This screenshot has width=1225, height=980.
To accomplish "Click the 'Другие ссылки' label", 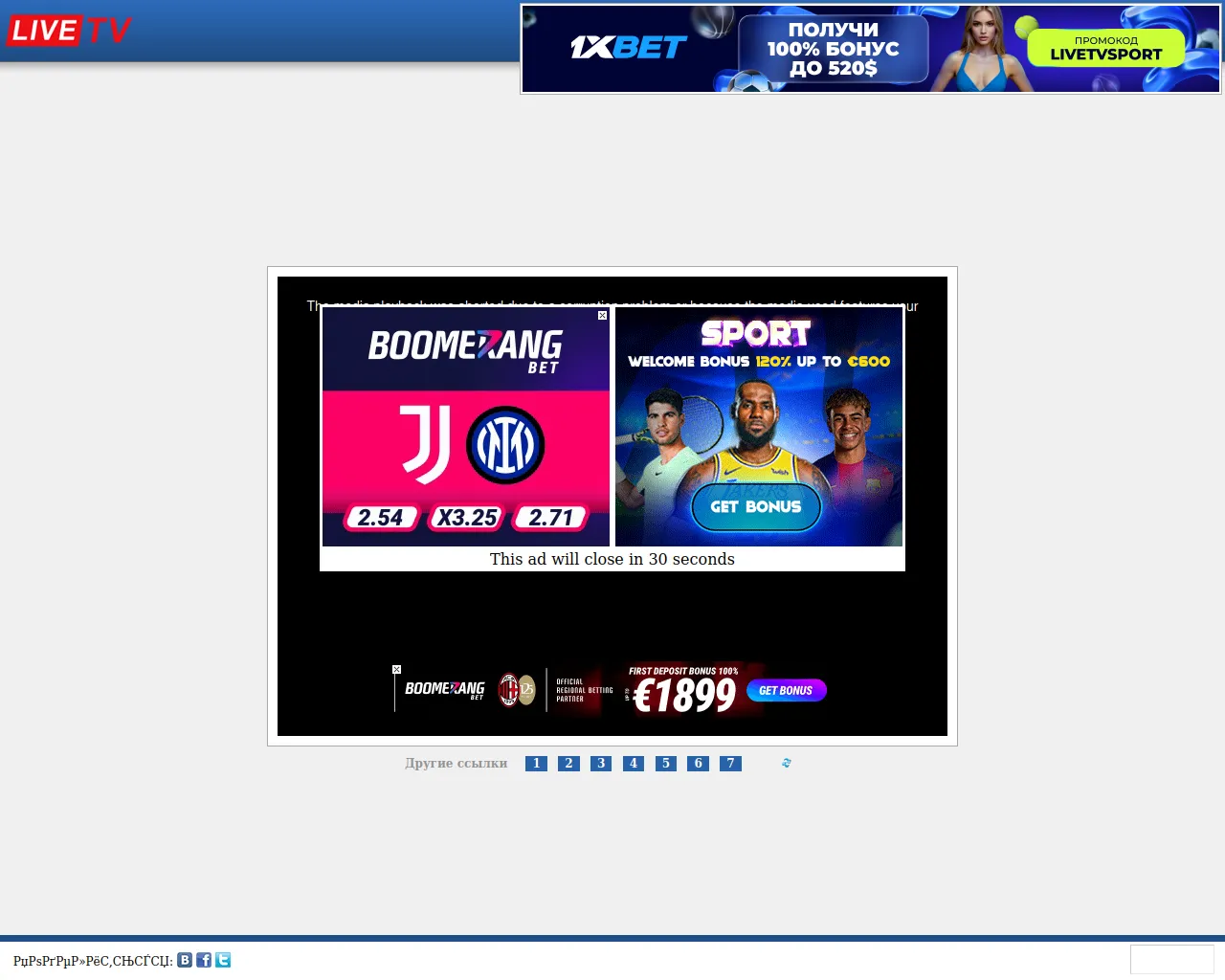I will point(457,764).
